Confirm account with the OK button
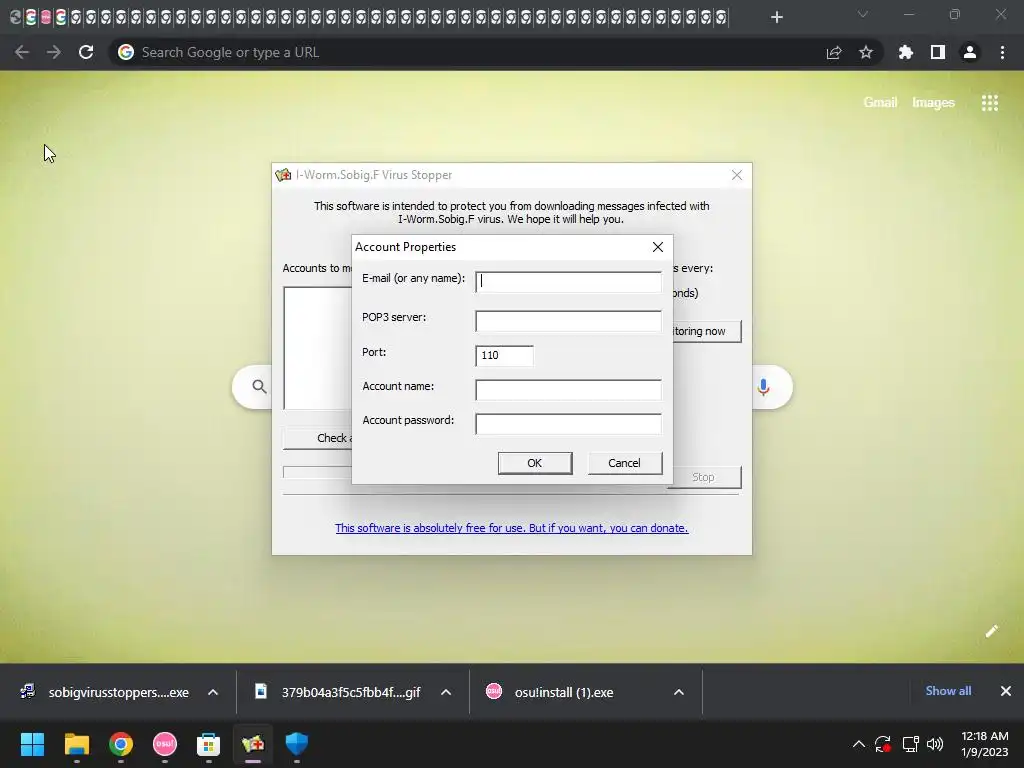The height and width of the screenshot is (768, 1024). click(535, 463)
